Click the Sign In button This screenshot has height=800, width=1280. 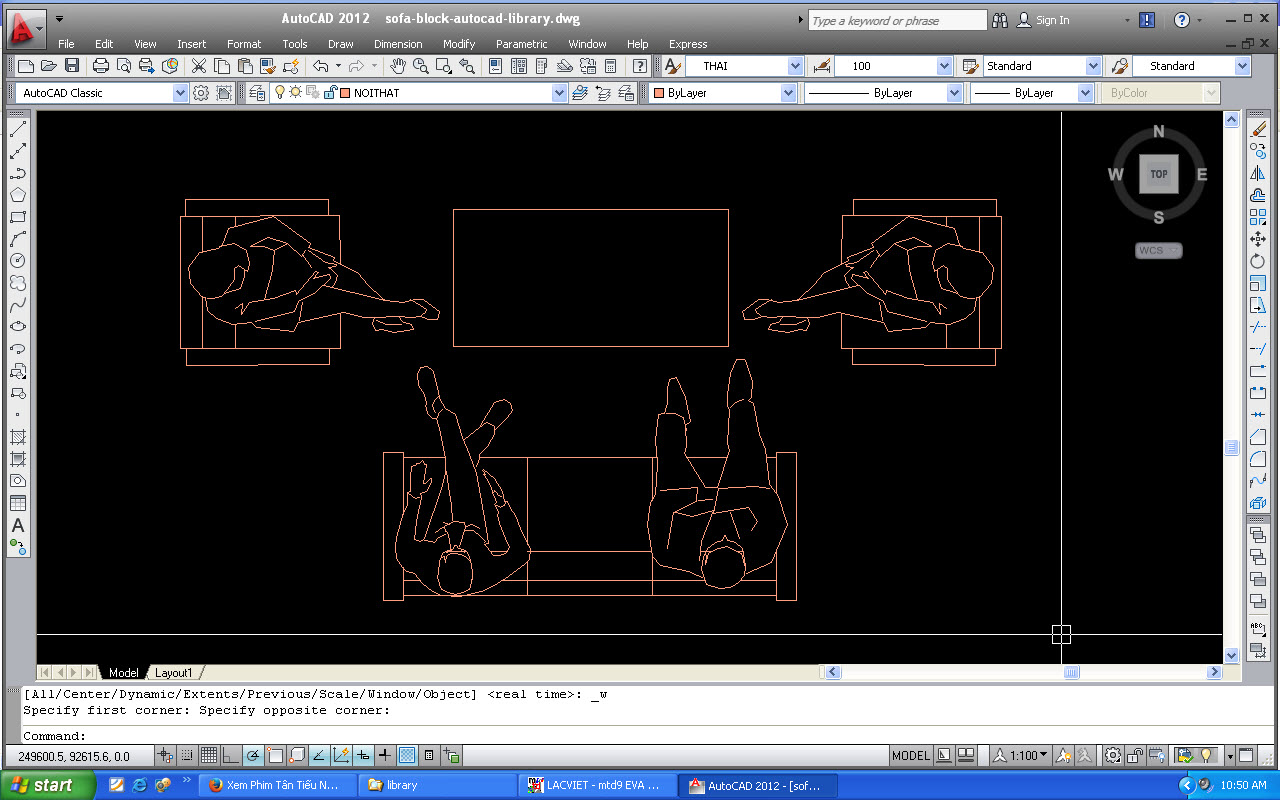[1043, 20]
